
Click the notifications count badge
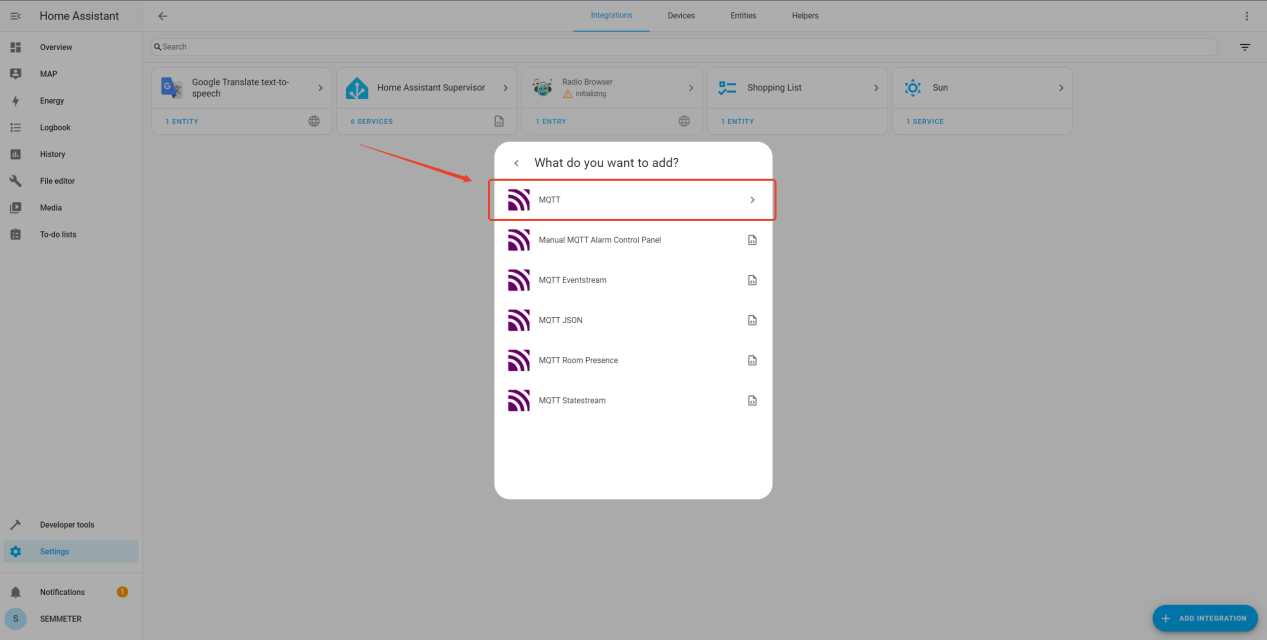click(x=122, y=592)
